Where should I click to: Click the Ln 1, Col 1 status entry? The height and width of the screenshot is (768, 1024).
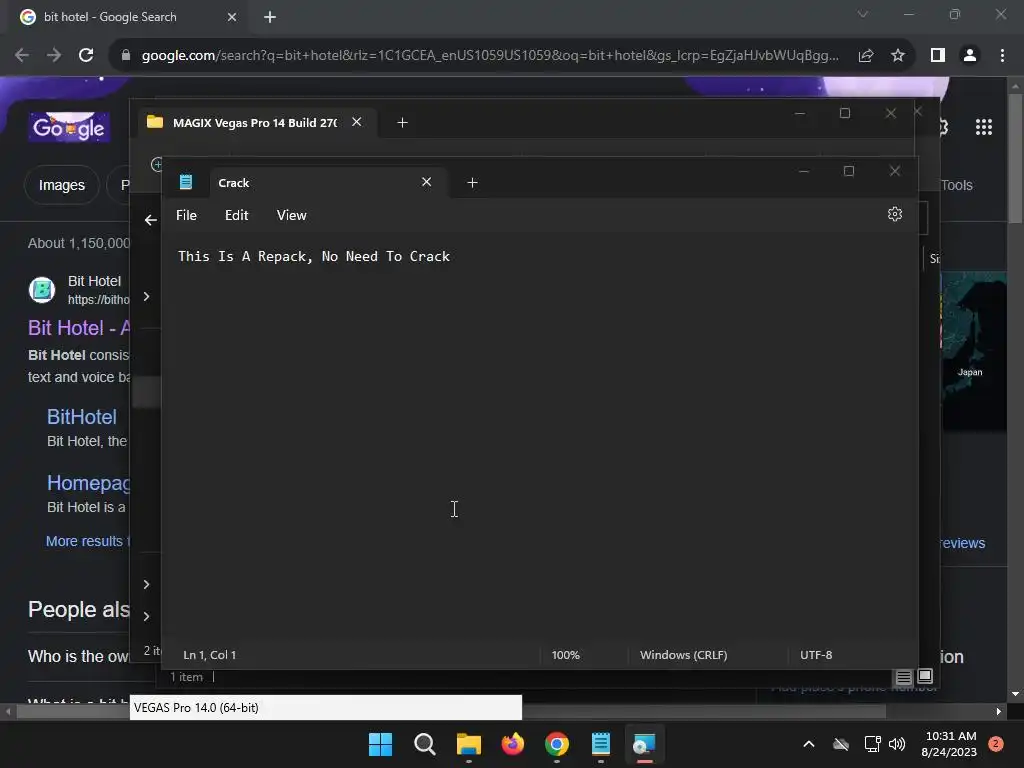(210, 654)
